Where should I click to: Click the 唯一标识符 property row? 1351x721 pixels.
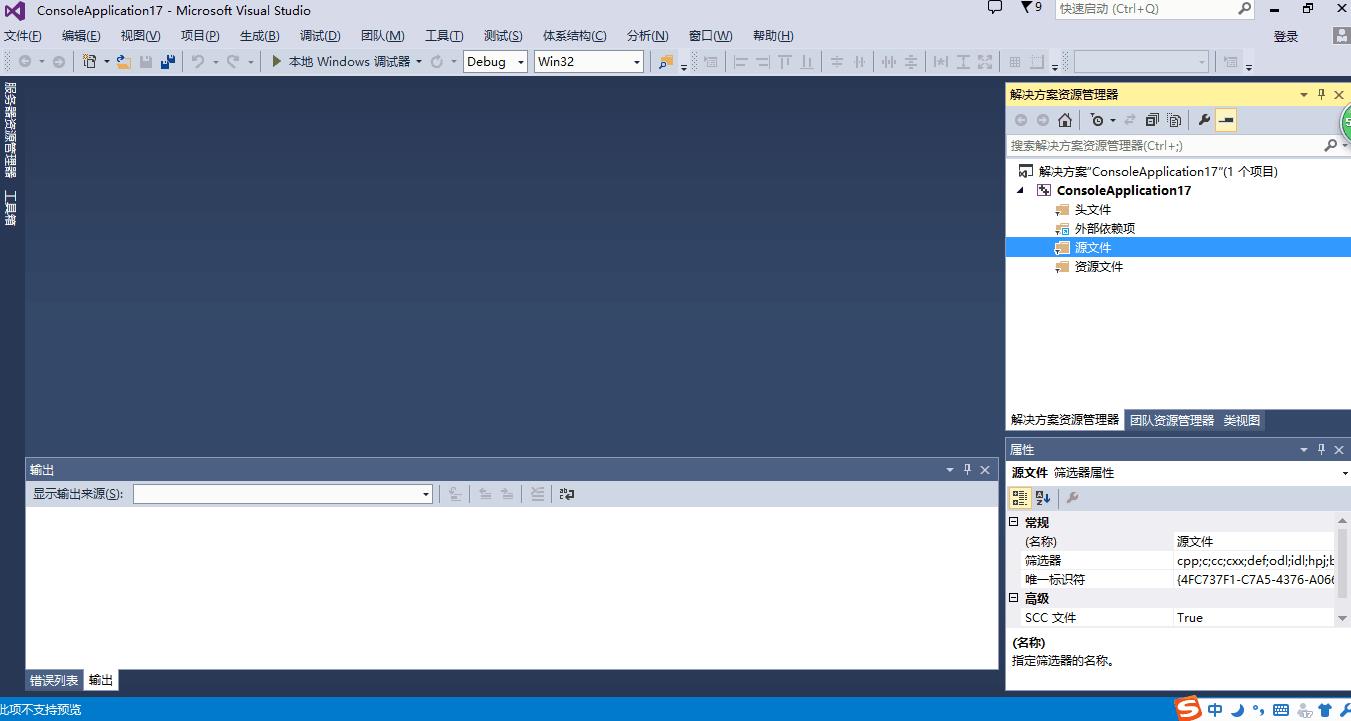[1171, 579]
